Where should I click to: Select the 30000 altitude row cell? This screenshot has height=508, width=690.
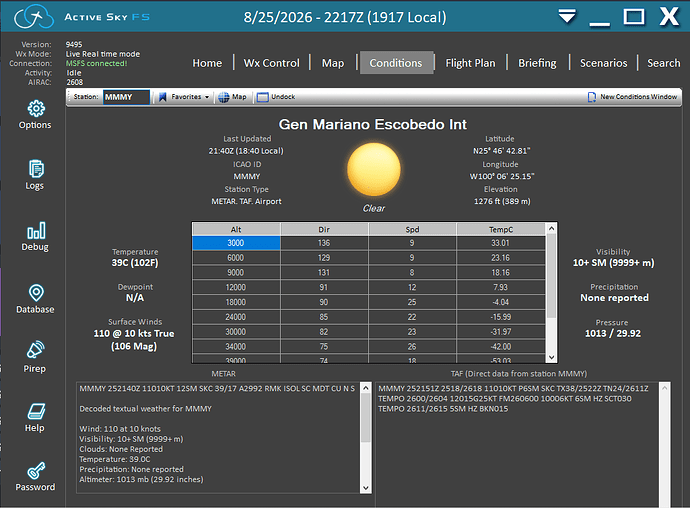click(236, 332)
